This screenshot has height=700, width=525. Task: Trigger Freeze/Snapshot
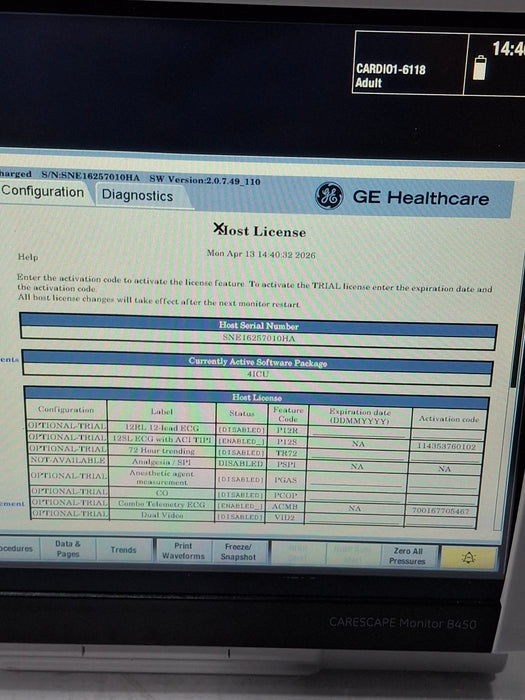238,552
